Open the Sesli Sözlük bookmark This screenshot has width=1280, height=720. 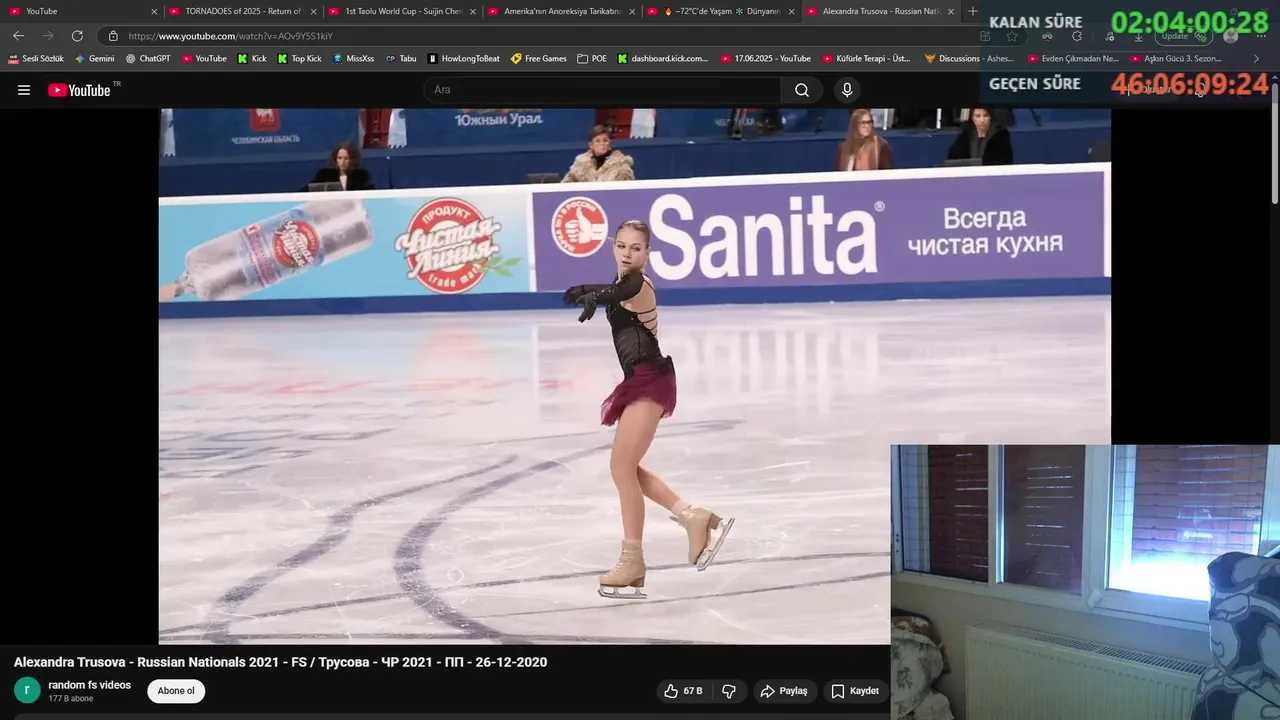tap(36, 59)
